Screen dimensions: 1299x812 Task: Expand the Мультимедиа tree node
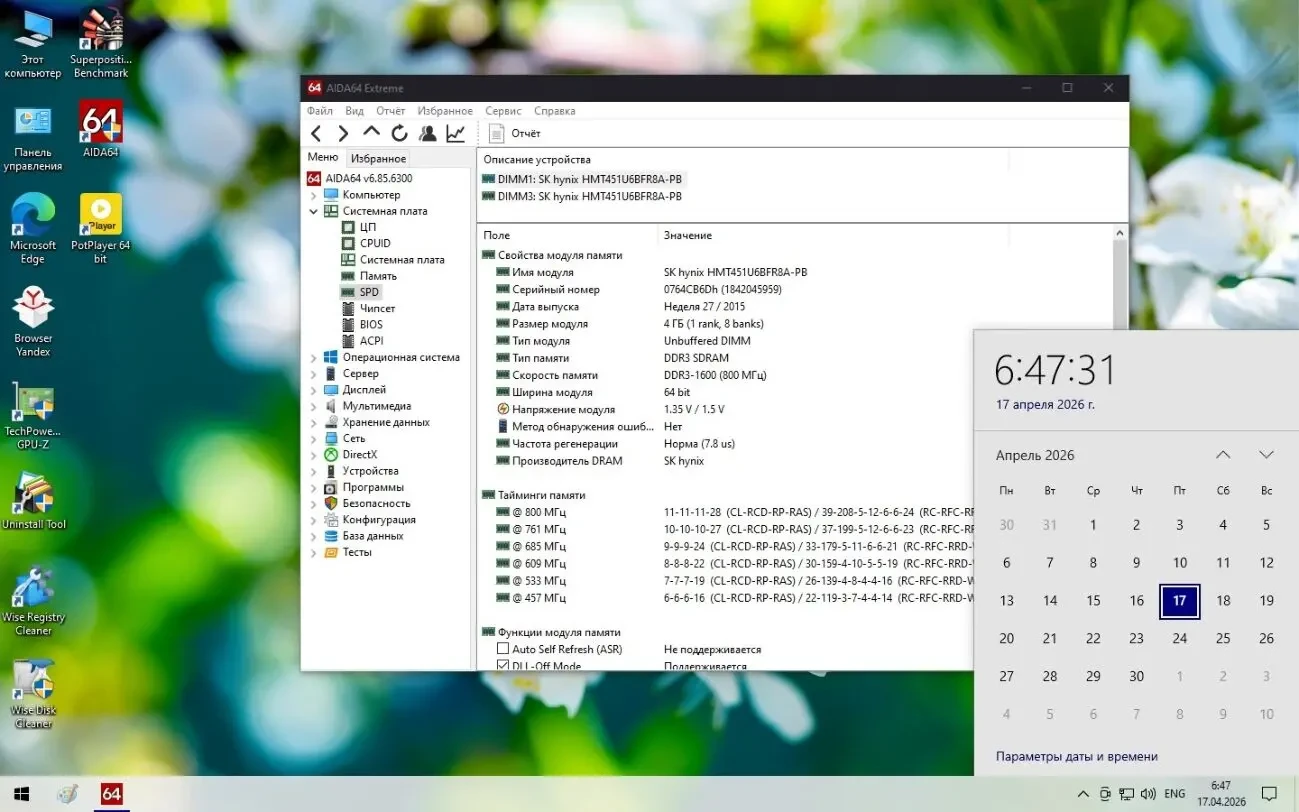[x=313, y=405]
